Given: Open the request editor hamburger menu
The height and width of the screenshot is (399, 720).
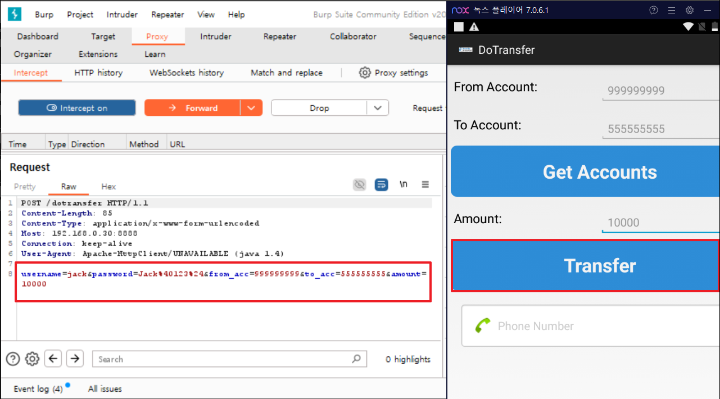Looking at the screenshot, I should [x=425, y=185].
